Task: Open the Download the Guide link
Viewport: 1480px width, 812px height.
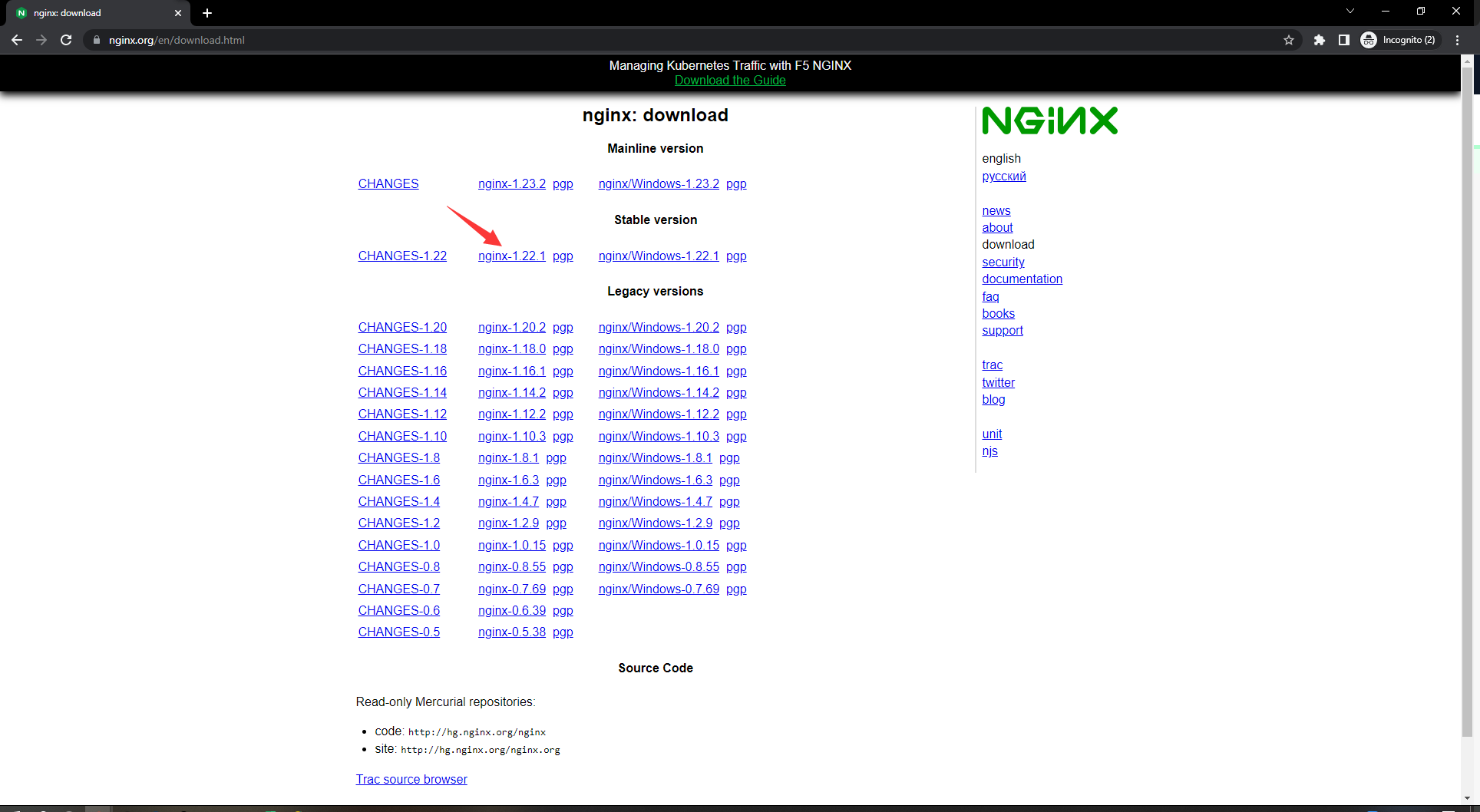Action: tap(730, 80)
